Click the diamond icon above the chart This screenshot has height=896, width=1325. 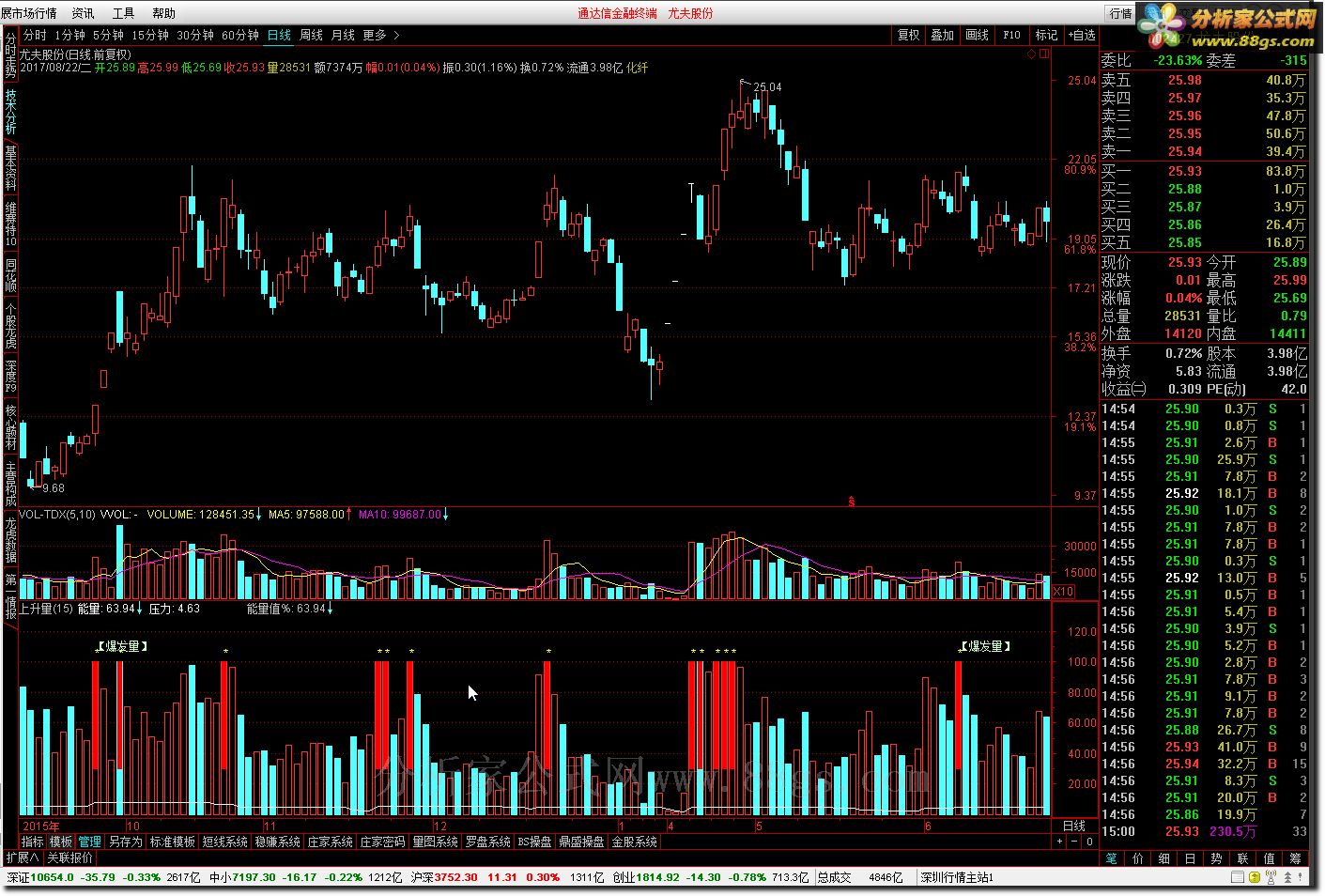point(1031,54)
